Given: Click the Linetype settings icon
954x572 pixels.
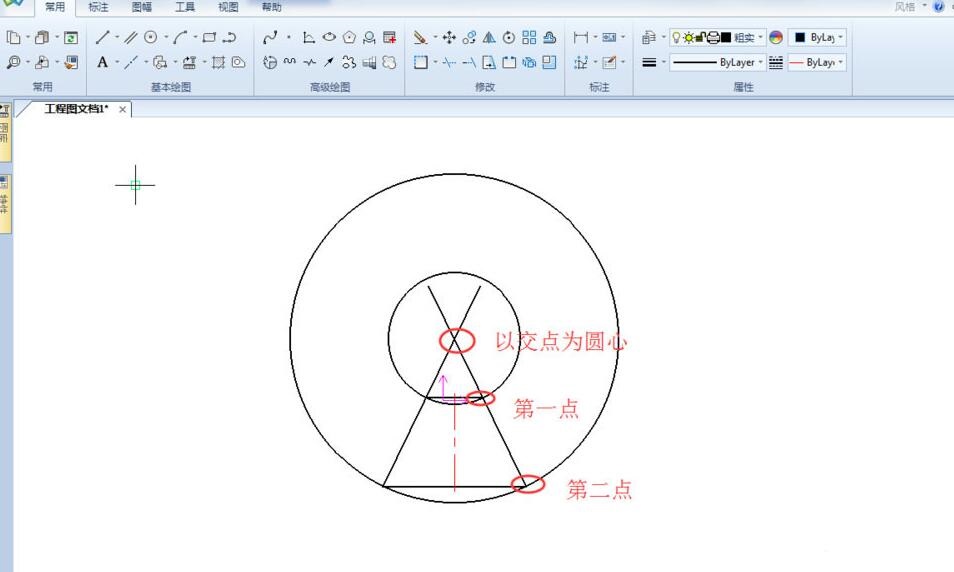Looking at the screenshot, I should pos(776,62).
